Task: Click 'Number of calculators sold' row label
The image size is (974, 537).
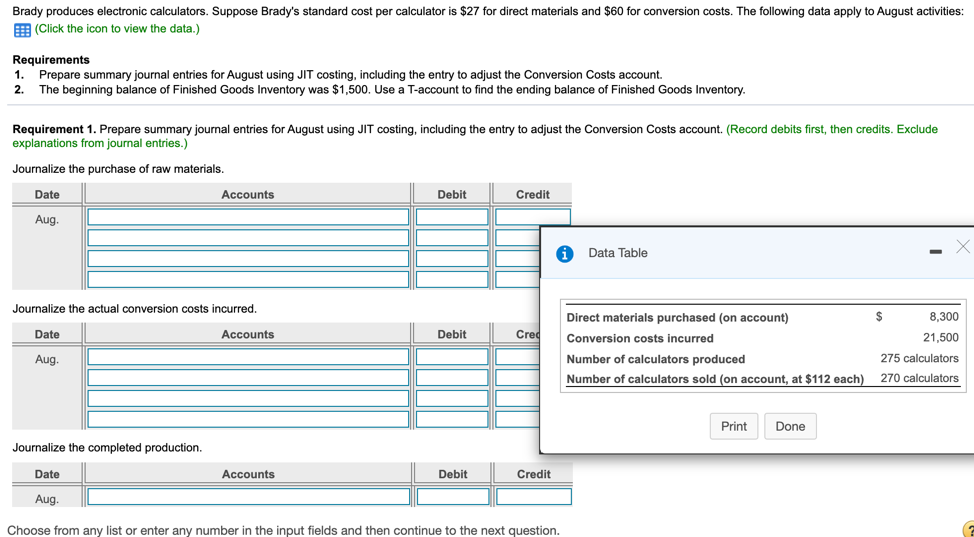Action: tap(715, 379)
